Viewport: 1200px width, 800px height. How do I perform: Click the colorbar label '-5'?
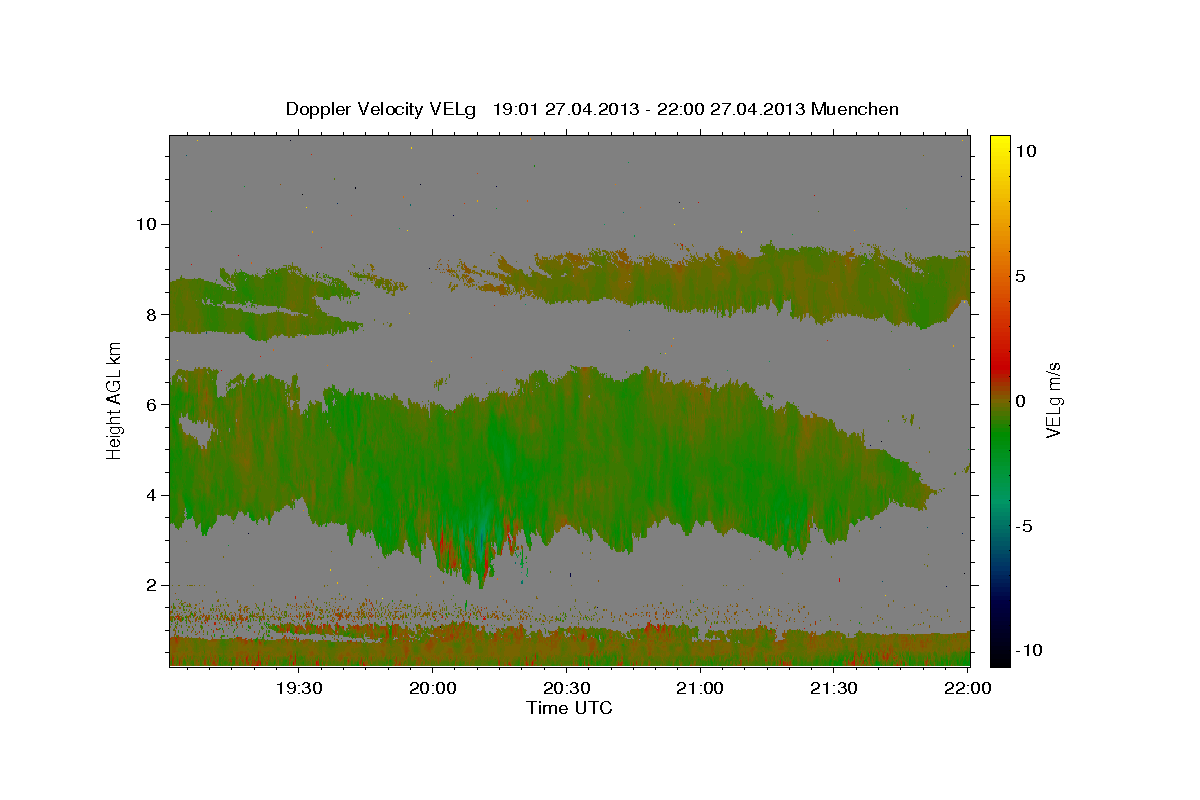coord(1023,526)
